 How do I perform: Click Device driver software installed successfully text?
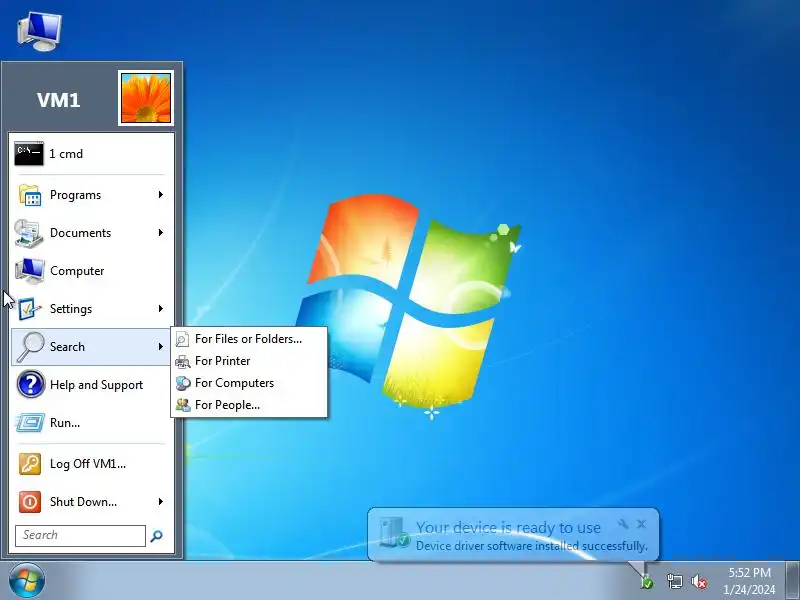532,546
